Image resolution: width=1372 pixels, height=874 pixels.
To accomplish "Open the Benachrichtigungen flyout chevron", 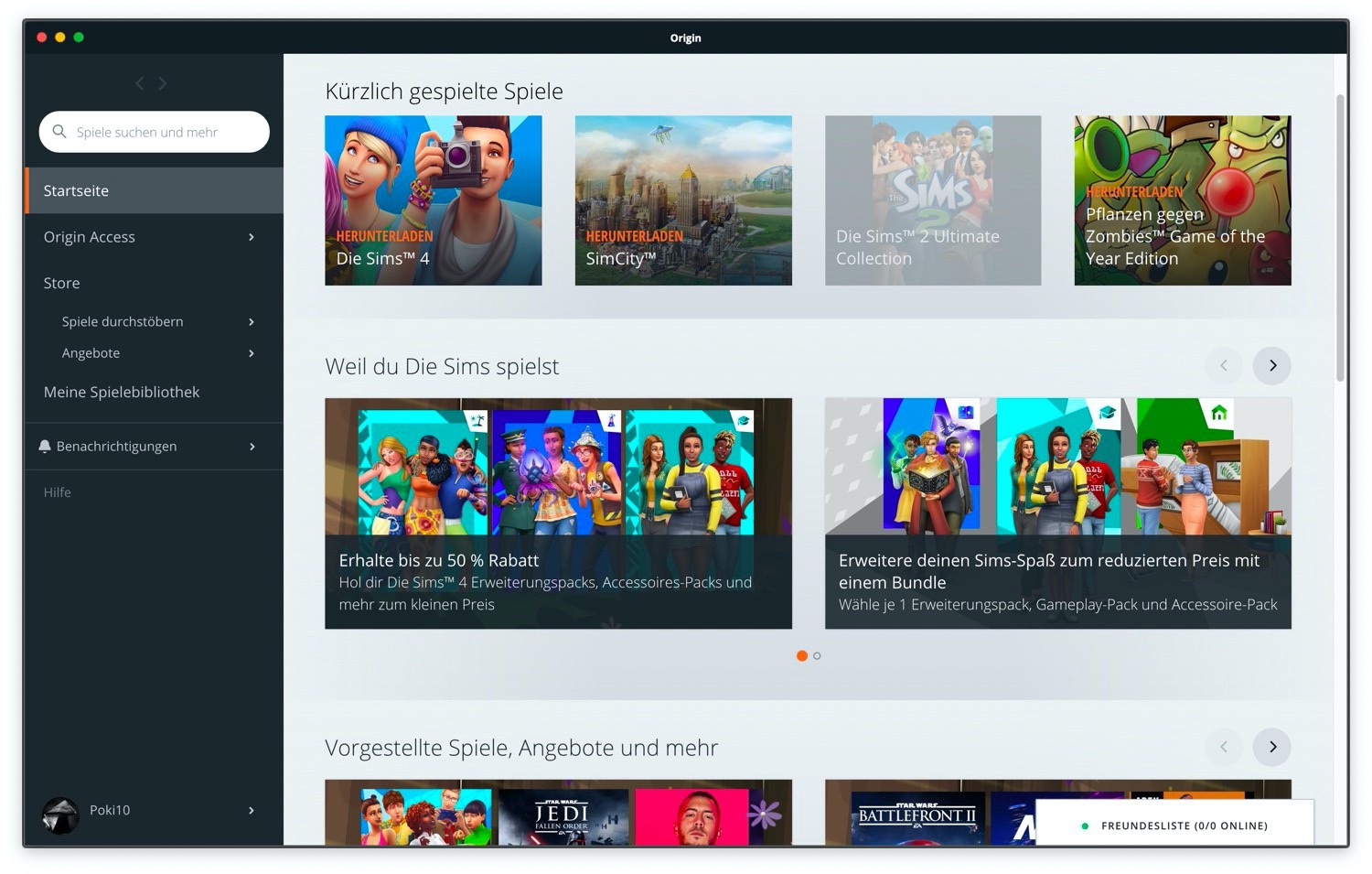I will click(x=252, y=447).
